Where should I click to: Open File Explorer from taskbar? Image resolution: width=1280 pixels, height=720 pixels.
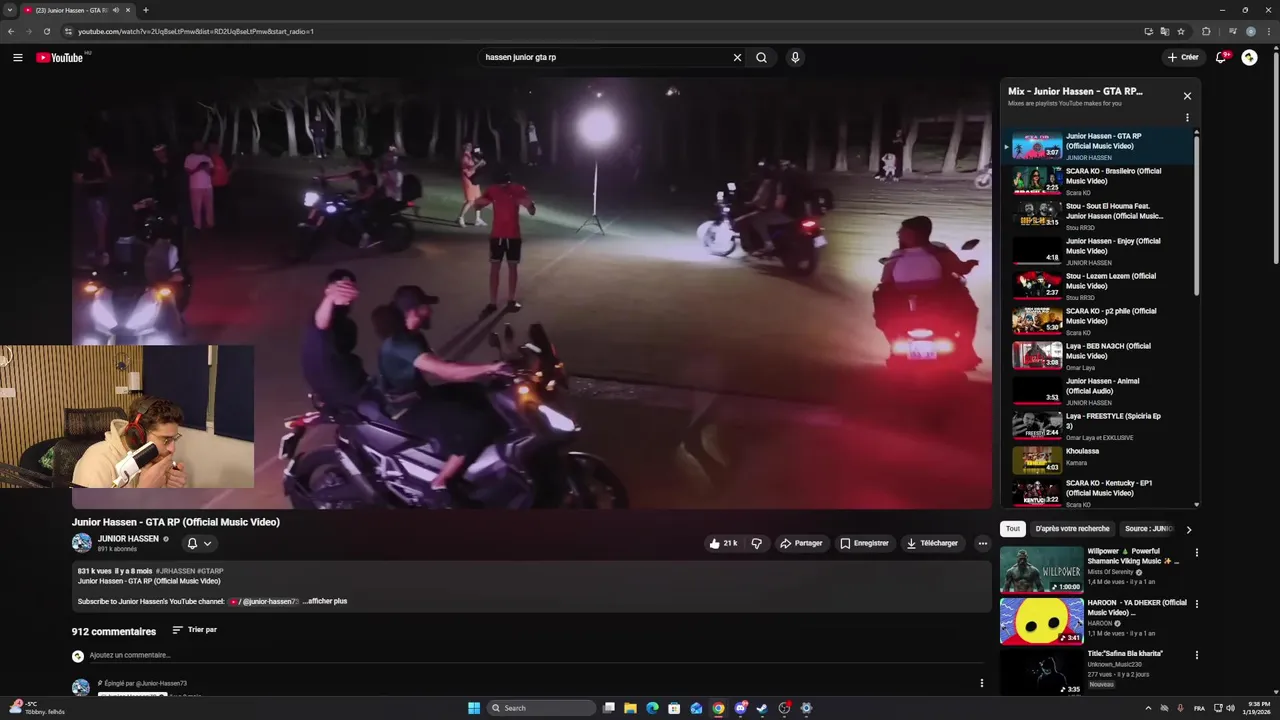pyautogui.click(x=630, y=708)
